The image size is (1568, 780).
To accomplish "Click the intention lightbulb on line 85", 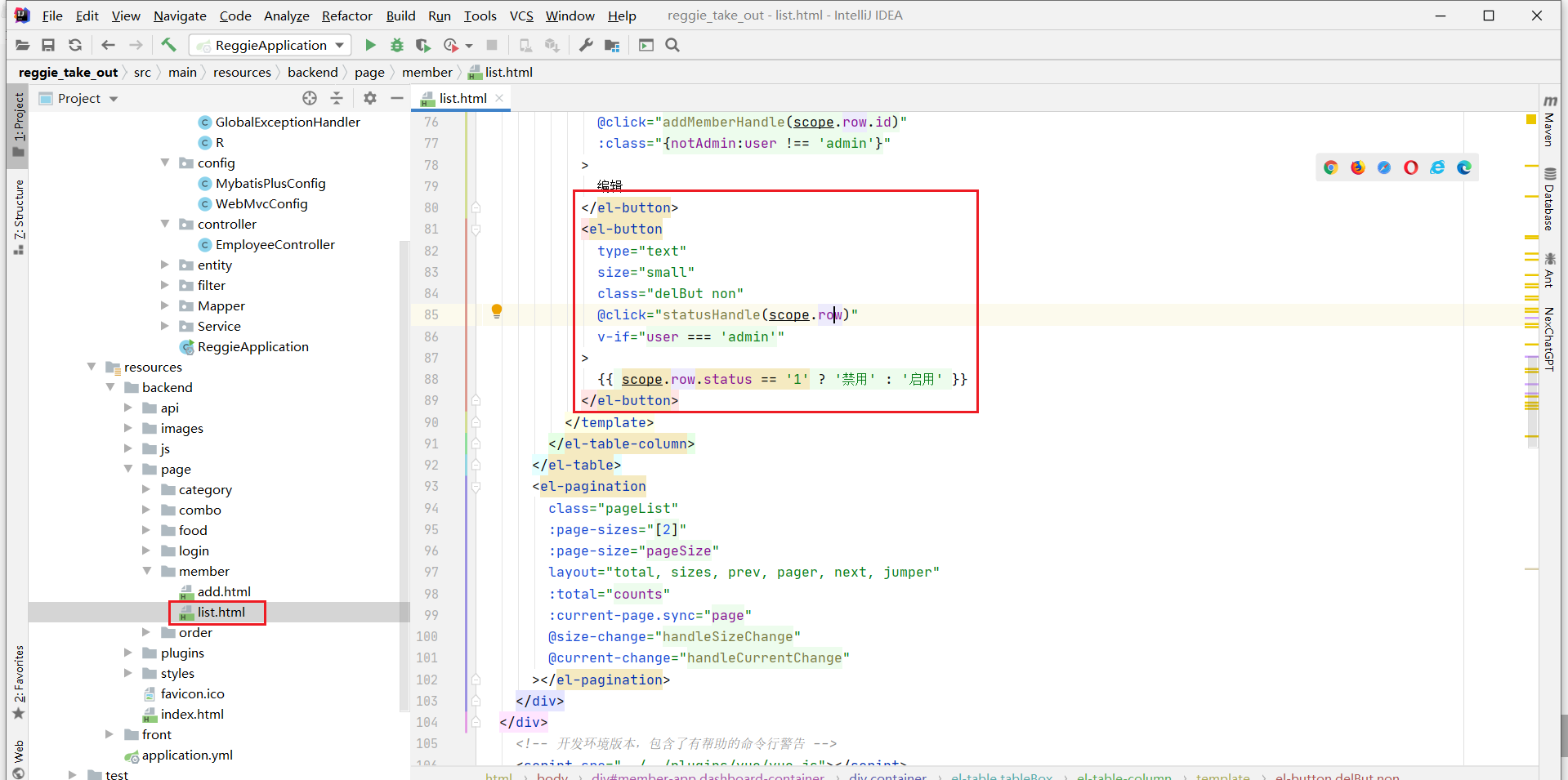I will [497, 311].
